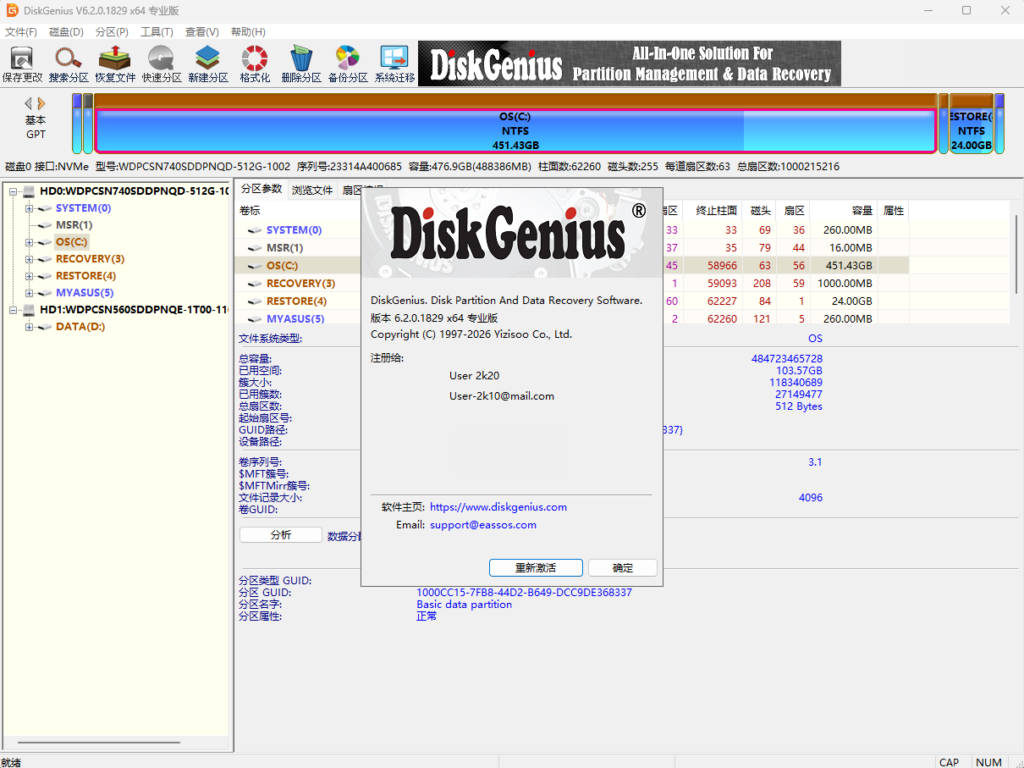
Task: Click the HD1 disk drive icon in the tree
Action: [x=29, y=310]
